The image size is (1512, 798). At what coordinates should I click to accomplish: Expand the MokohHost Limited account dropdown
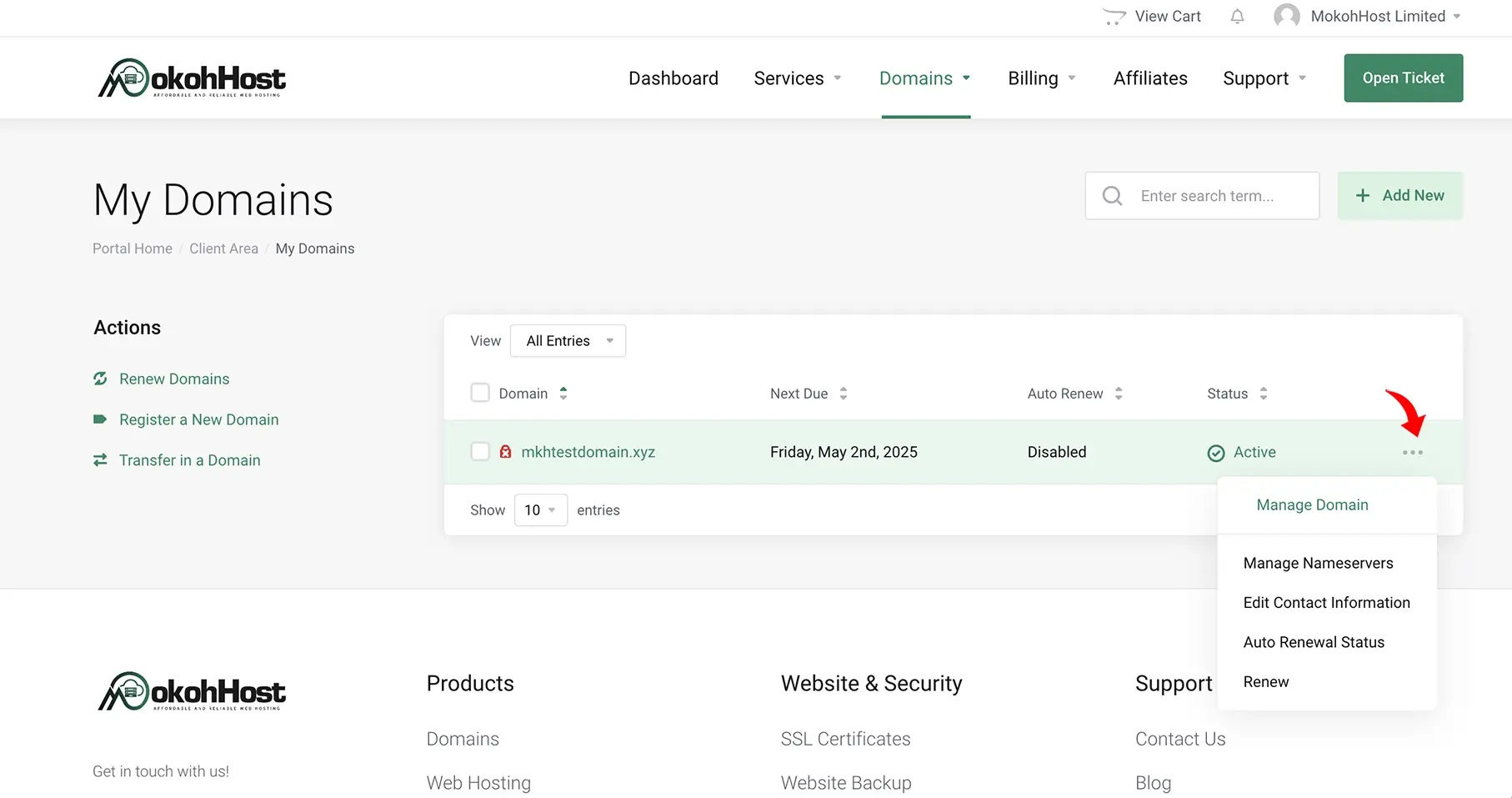[1385, 16]
